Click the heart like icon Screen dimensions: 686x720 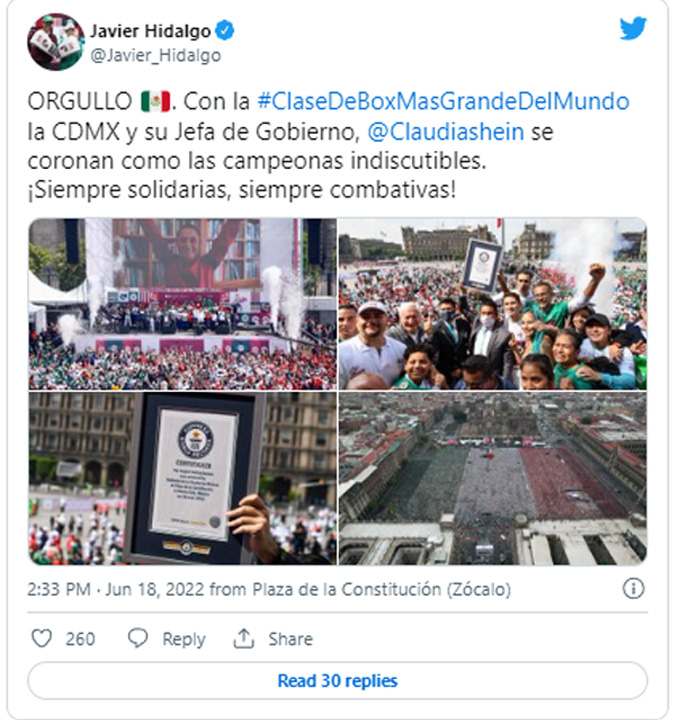(x=41, y=638)
